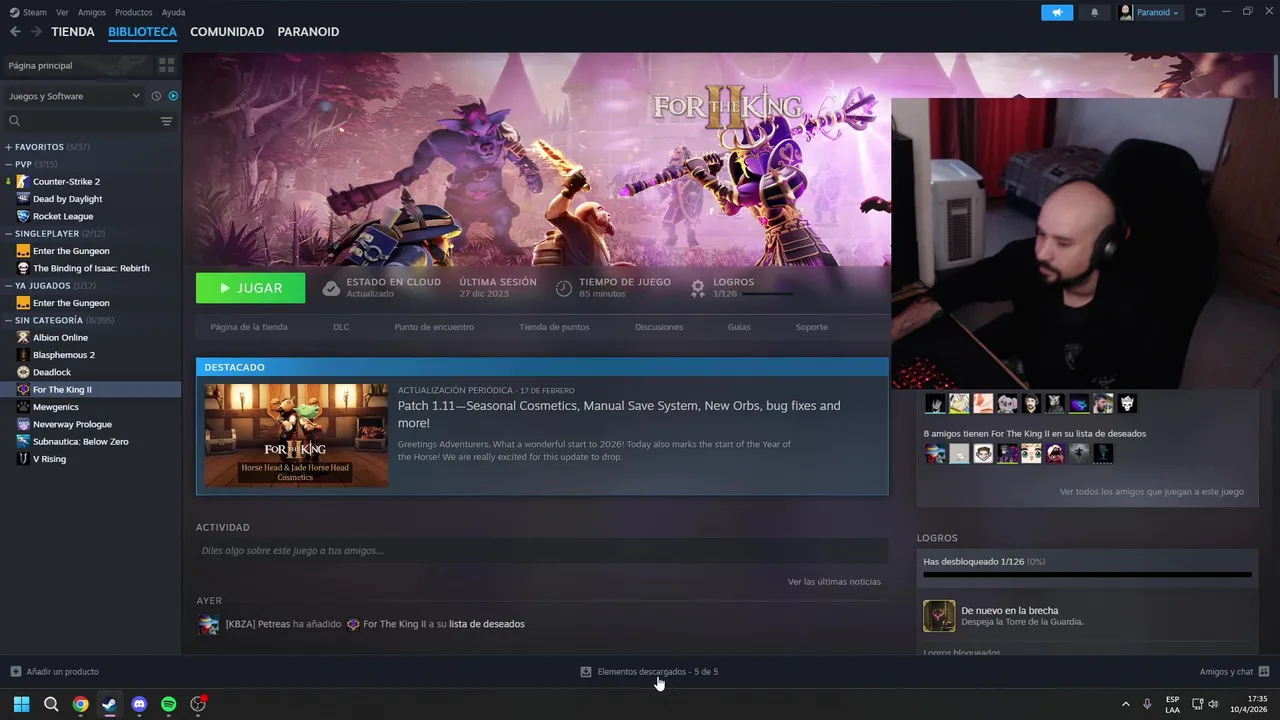Open the Soporte link
This screenshot has width=1280, height=720.
[811, 327]
